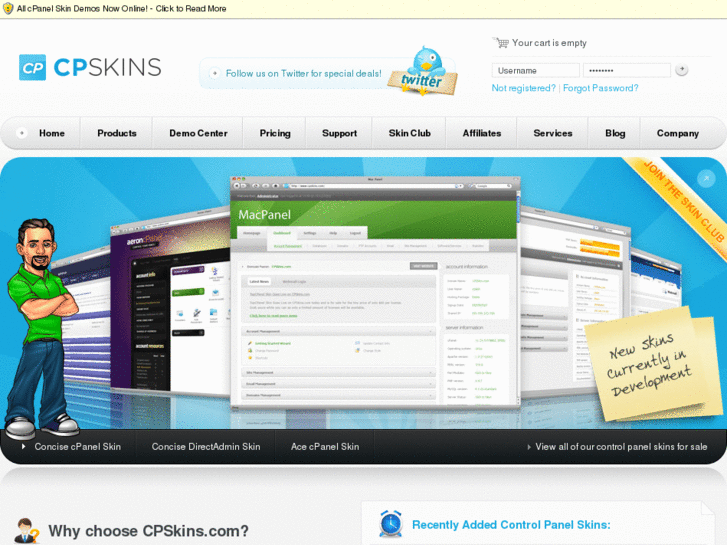Click the Forgot Password? link
Viewport: 727px width, 545px height.
600,88
